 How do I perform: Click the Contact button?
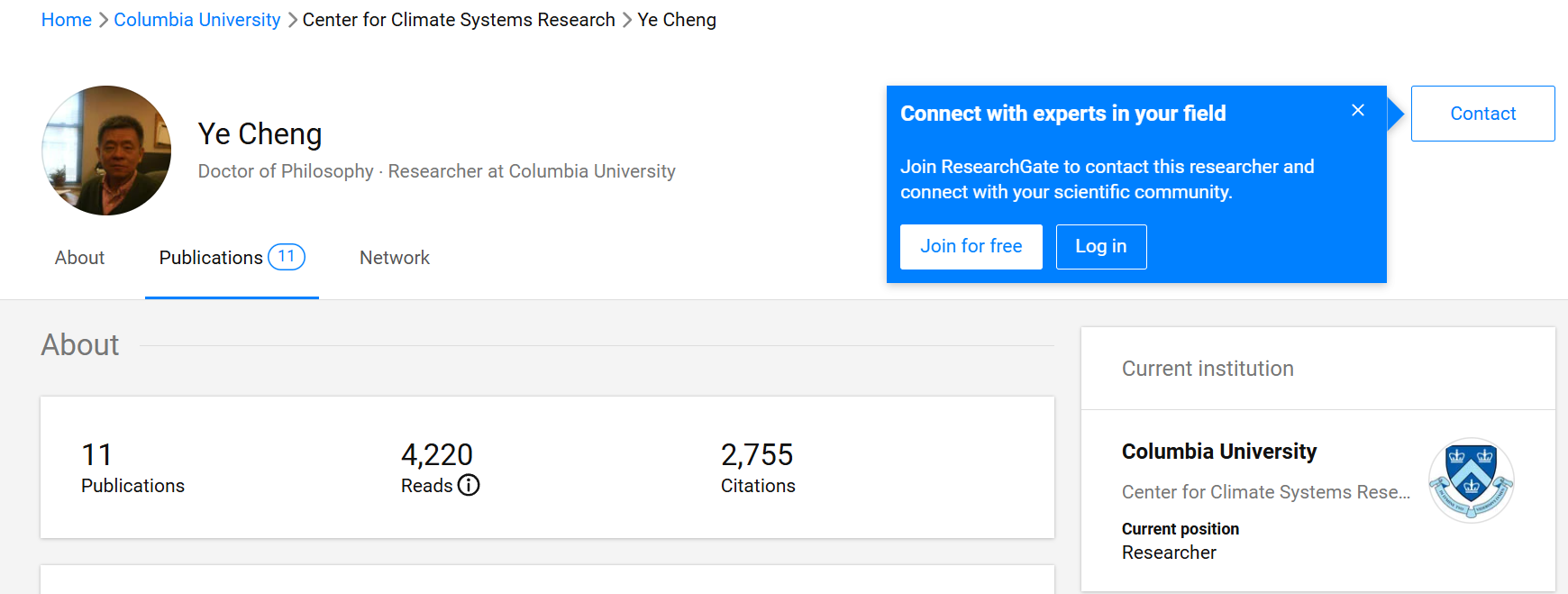[x=1482, y=114]
